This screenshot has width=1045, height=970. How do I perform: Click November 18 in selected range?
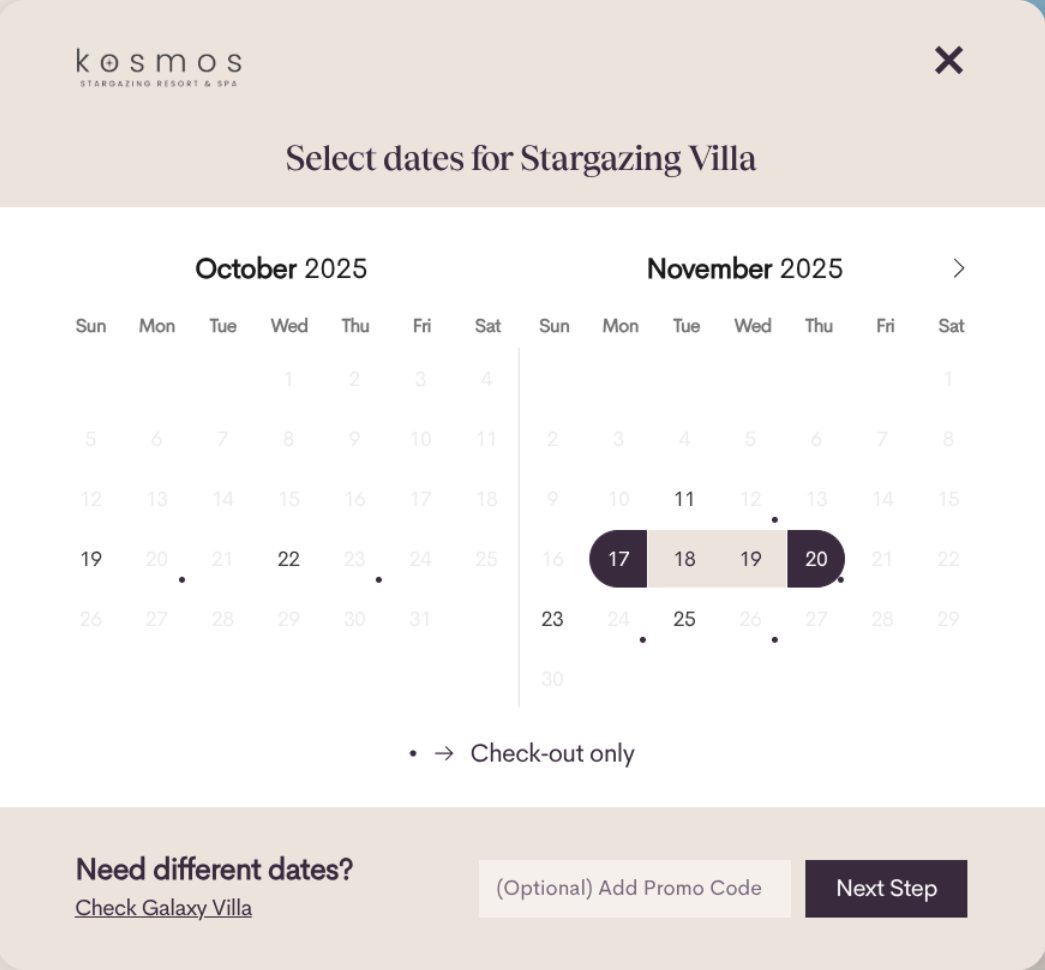tap(684, 559)
